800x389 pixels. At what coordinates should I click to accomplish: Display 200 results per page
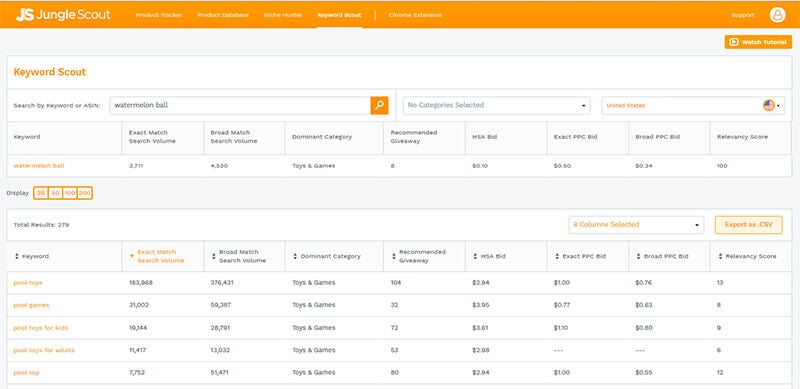tap(85, 193)
